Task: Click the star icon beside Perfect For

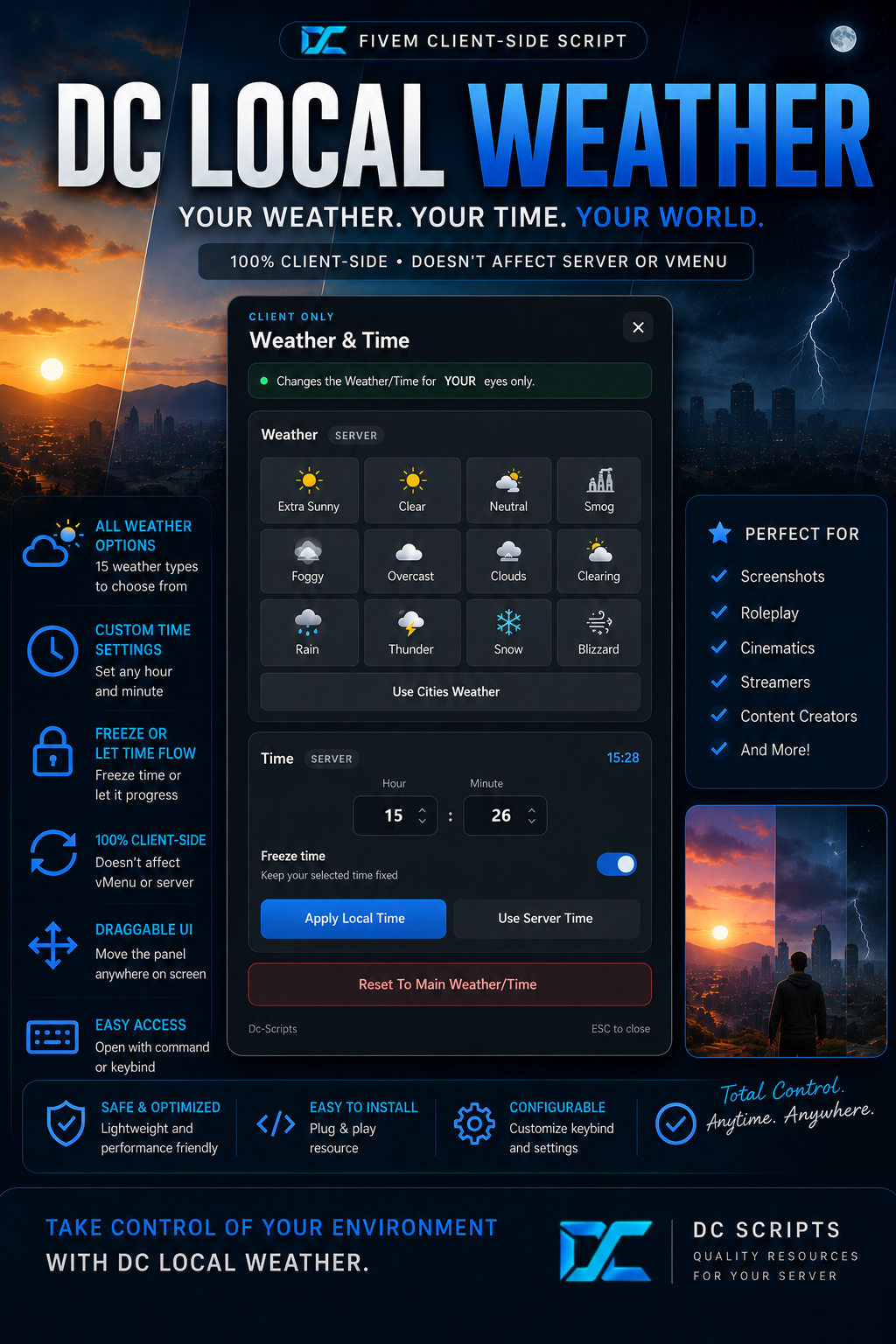Action: (x=720, y=532)
